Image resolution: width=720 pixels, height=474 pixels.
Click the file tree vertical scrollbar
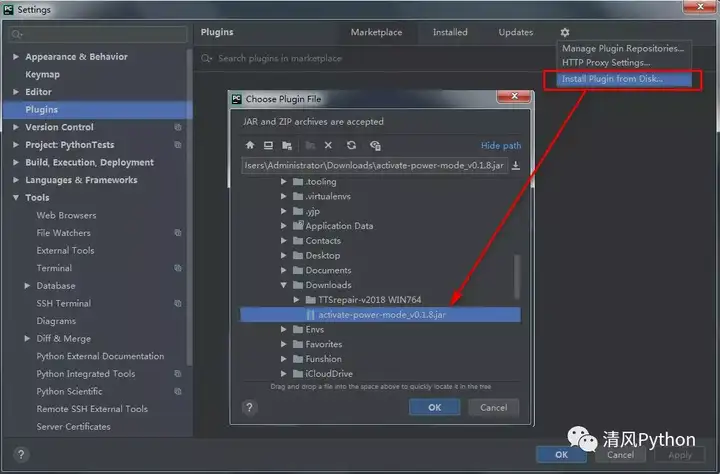pos(517,276)
